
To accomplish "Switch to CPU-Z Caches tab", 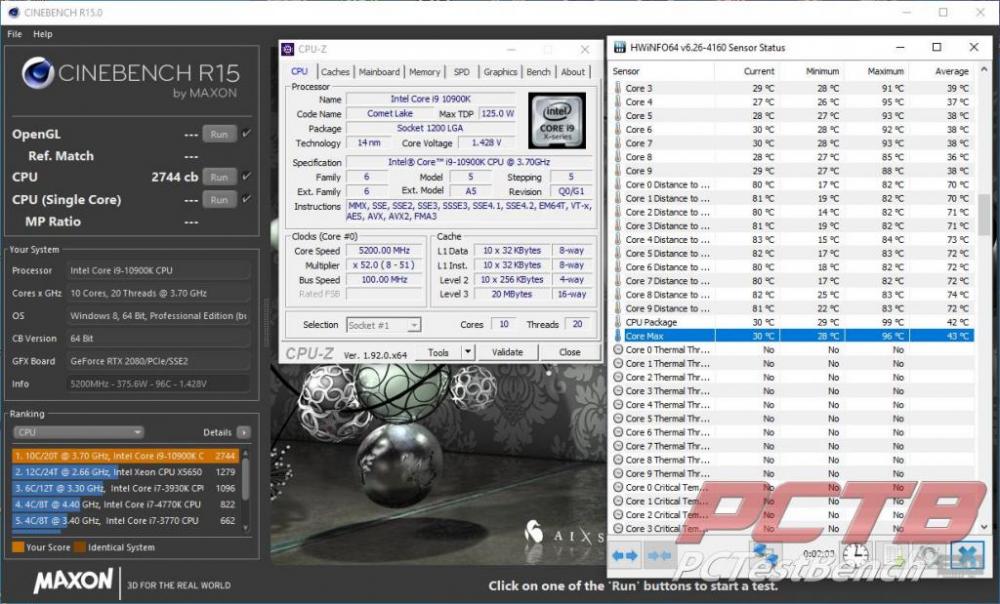I will click(335, 72).
